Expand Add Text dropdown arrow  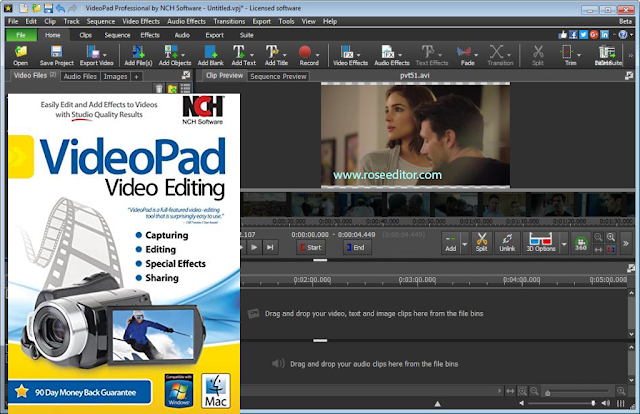coord(252,55)
